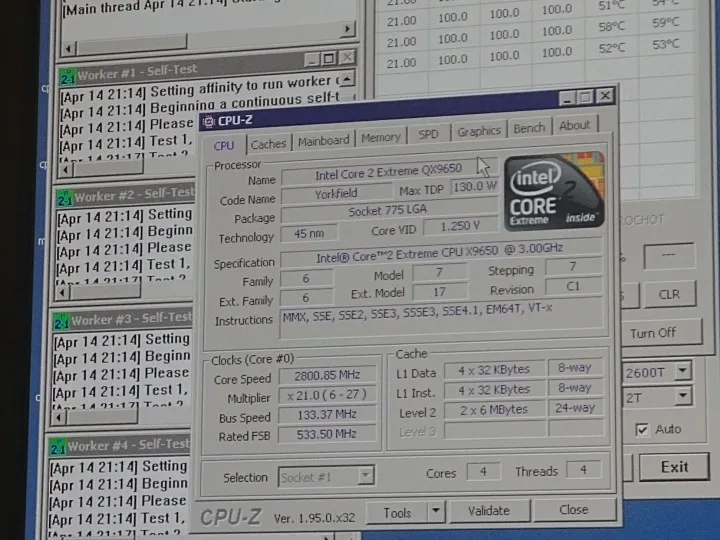Click Worker #3 horizontal scrollbar left arrow

click(59, 417)
